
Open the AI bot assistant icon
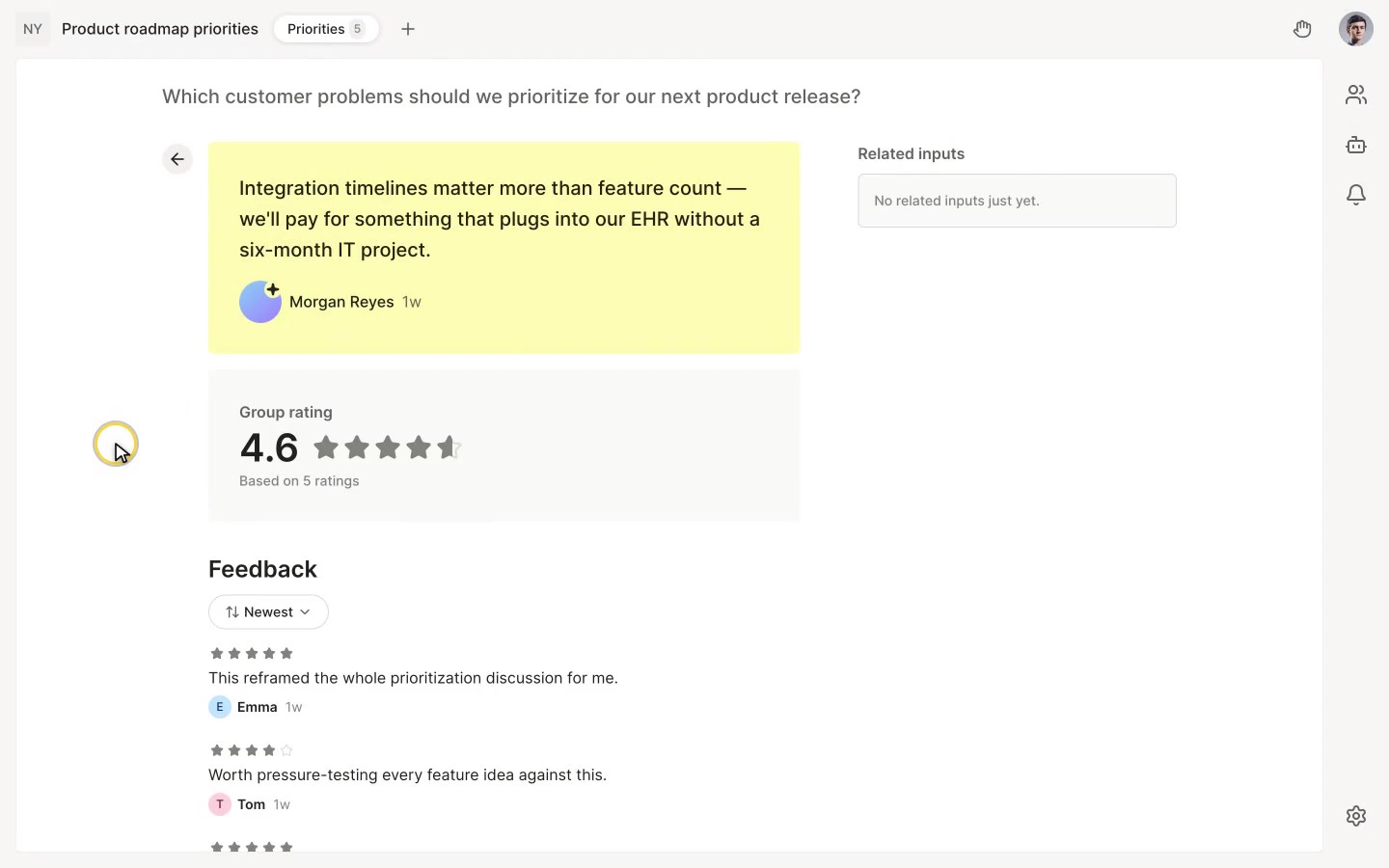(x=1356, y=145)
